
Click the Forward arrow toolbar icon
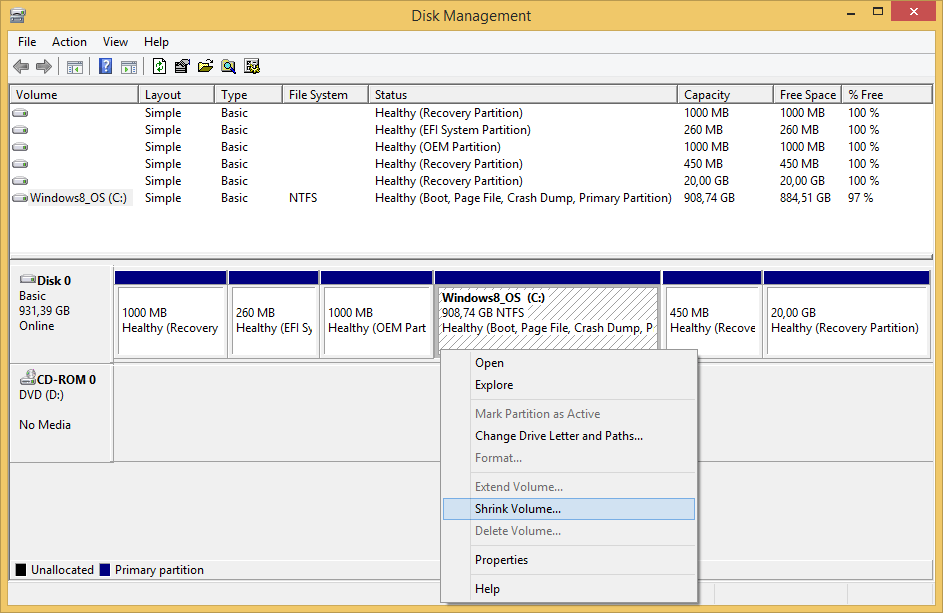coord(44,67)
